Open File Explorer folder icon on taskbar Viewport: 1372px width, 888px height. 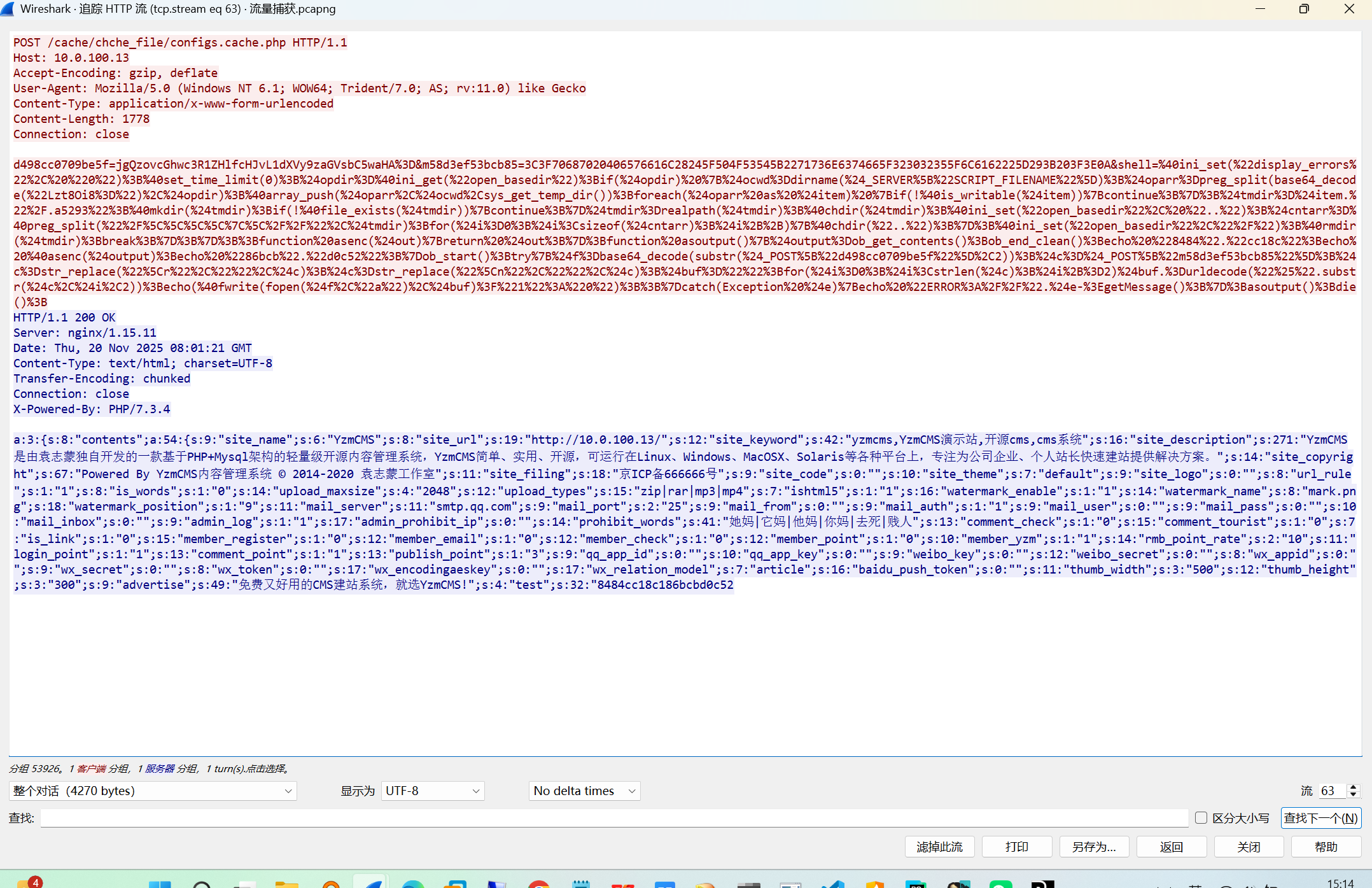tap(286, 885)
